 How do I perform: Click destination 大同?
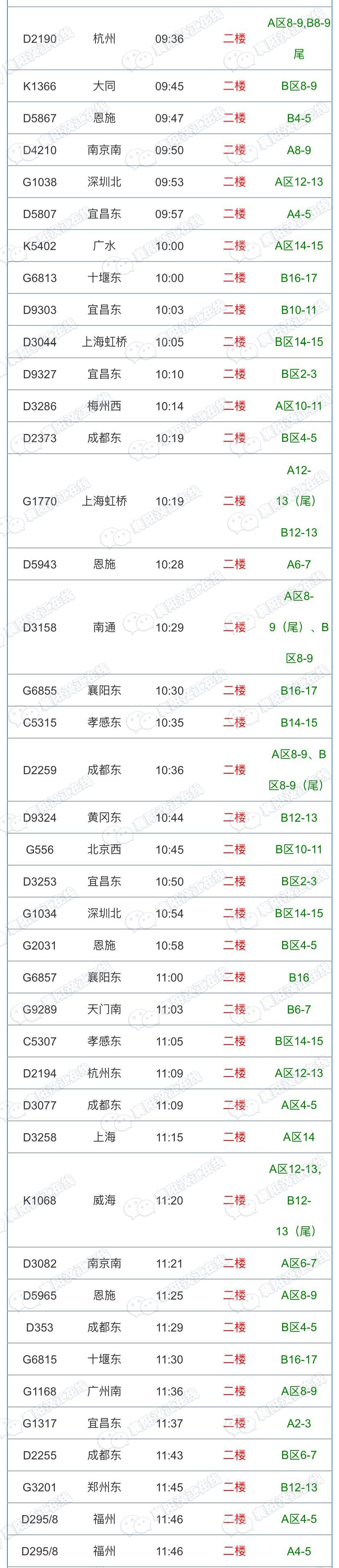tap(104, 86)
